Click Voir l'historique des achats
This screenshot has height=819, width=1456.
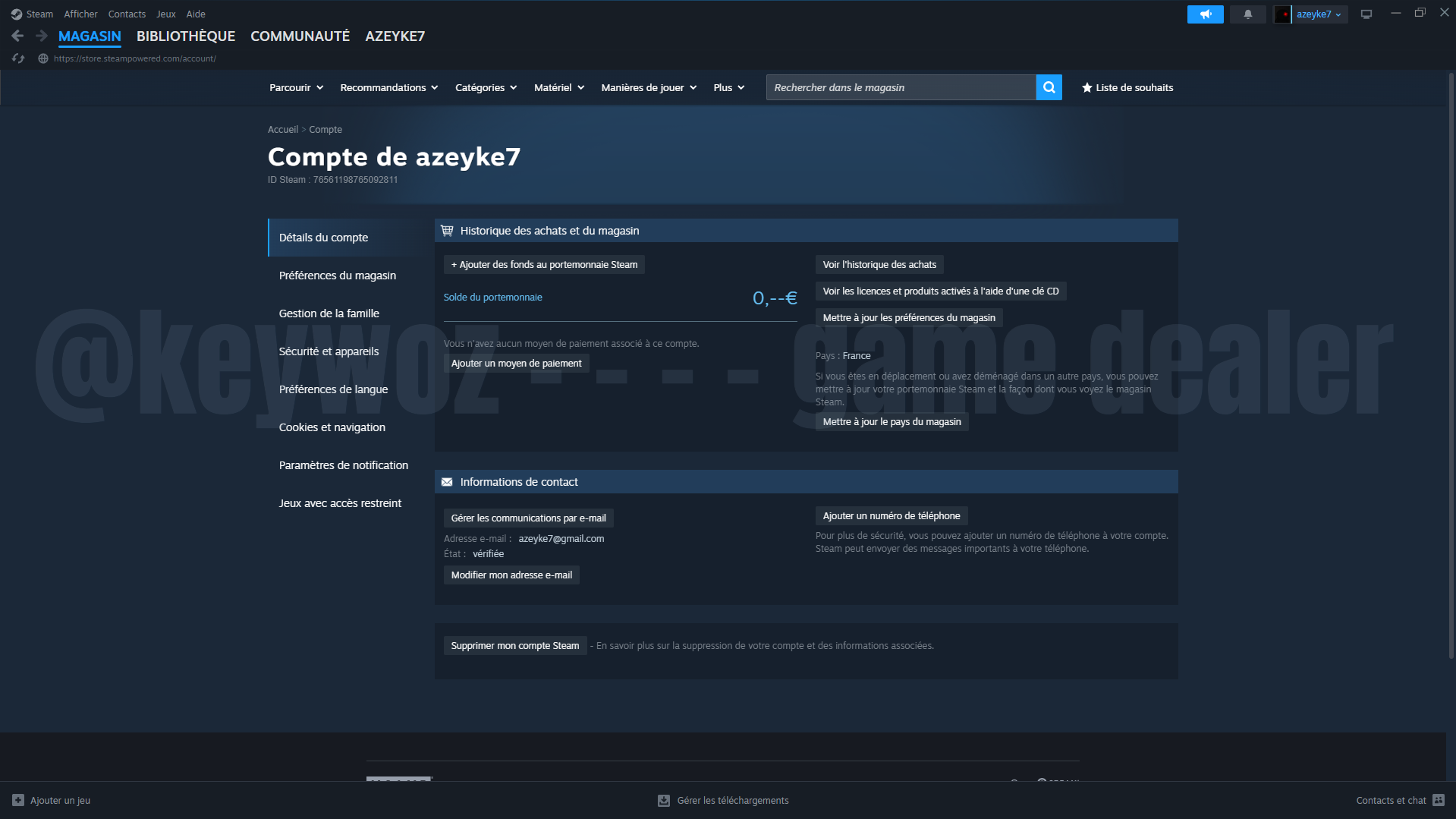tap(879, 265)
